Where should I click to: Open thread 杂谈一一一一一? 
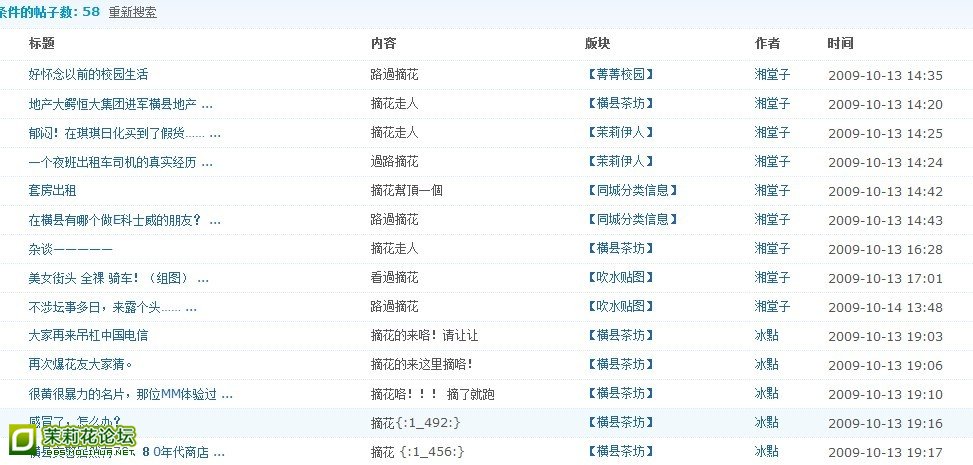[x=70, y=249]
